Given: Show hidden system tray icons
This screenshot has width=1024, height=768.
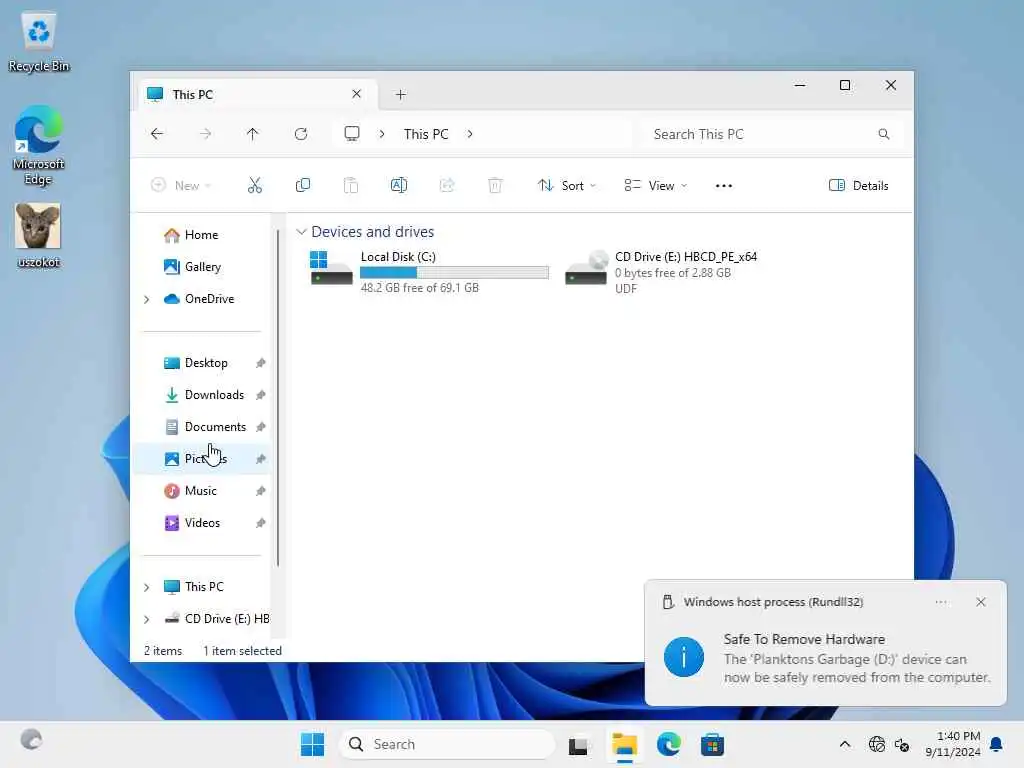Looking at the screenshot, I should [844, 744].
